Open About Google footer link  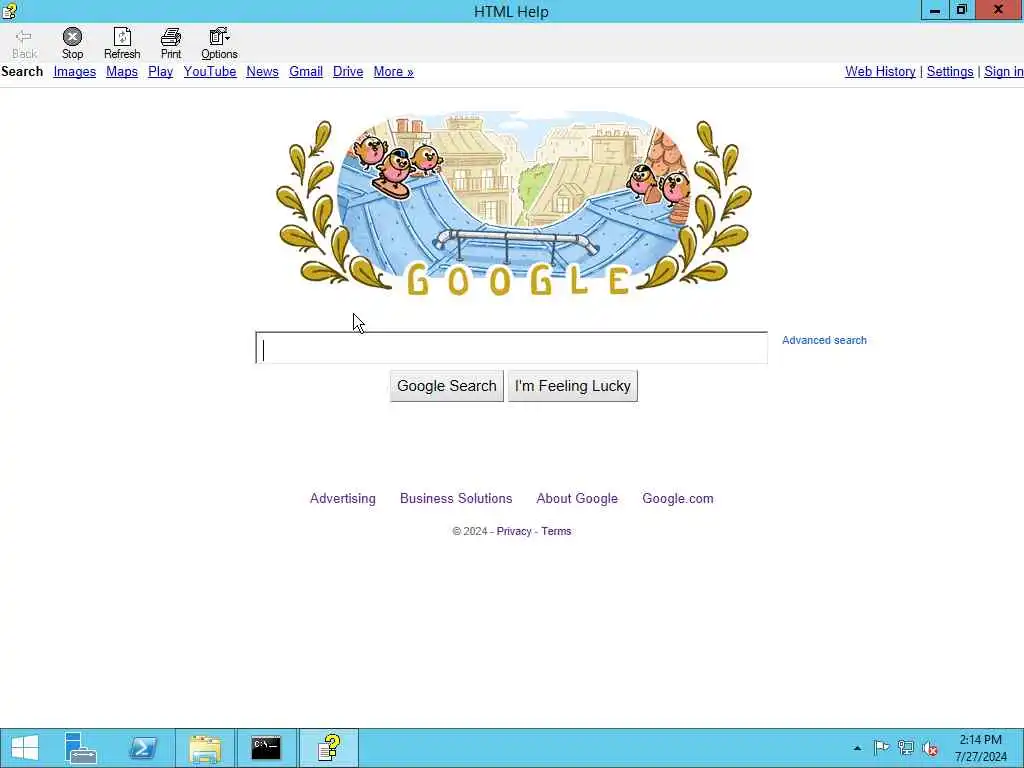pos(577,498)
